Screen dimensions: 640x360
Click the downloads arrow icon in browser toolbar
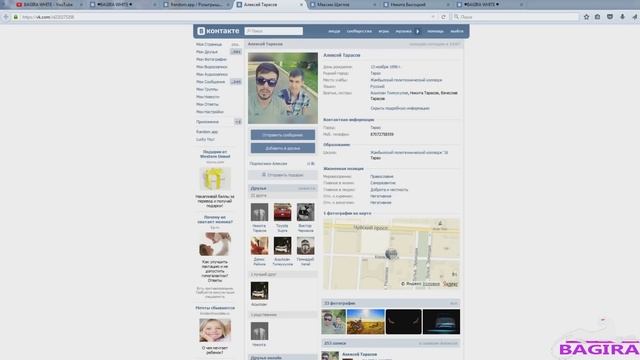tap(622, 17)
